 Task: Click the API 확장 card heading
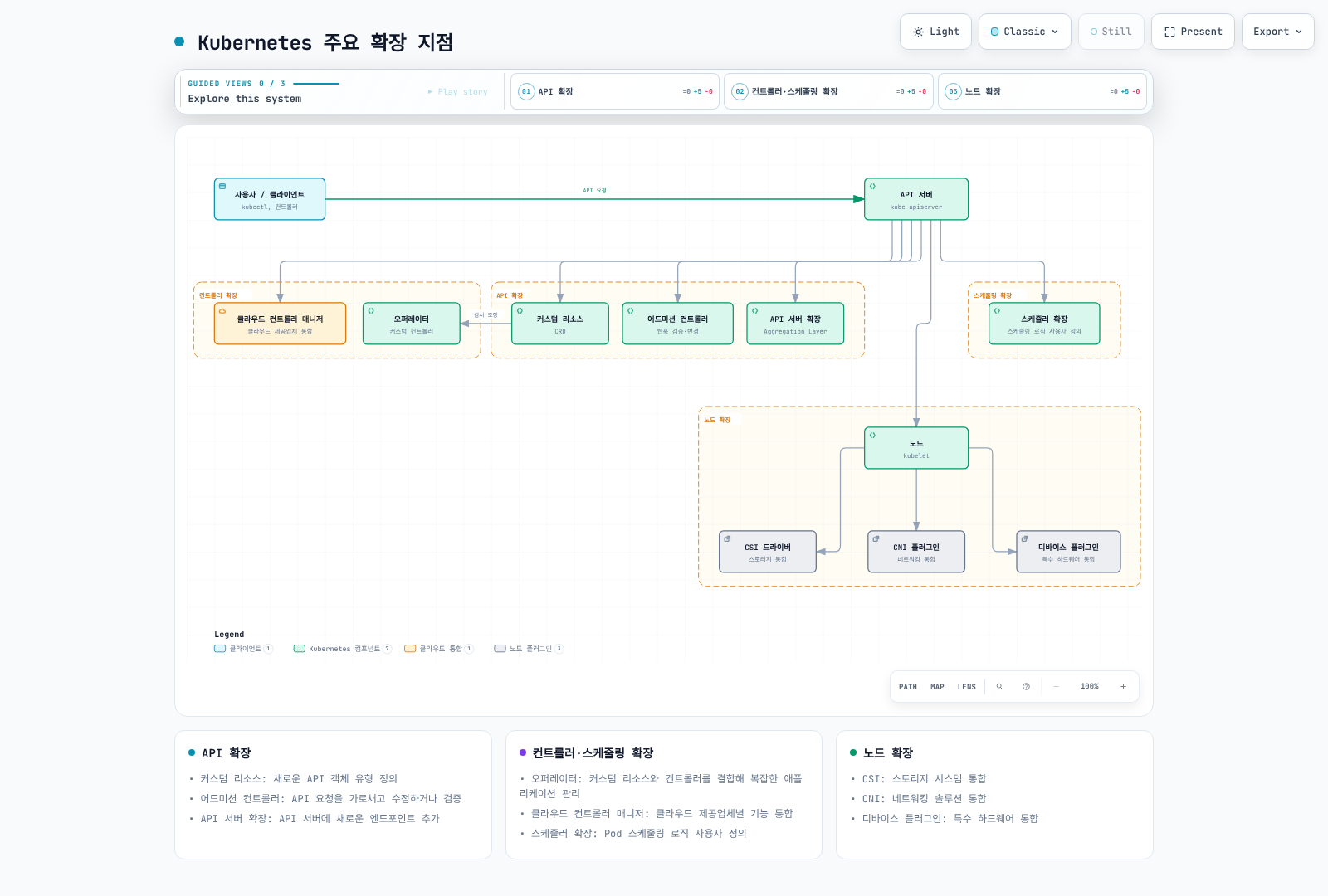(x=226, y=753)
